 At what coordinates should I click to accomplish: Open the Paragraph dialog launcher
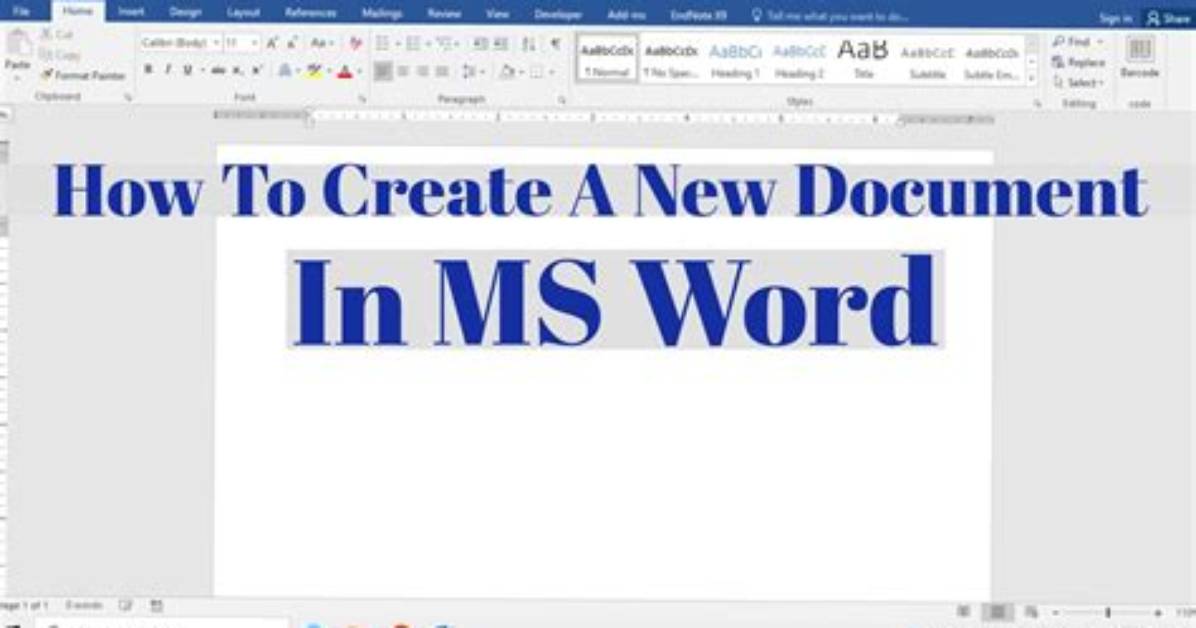562,100
